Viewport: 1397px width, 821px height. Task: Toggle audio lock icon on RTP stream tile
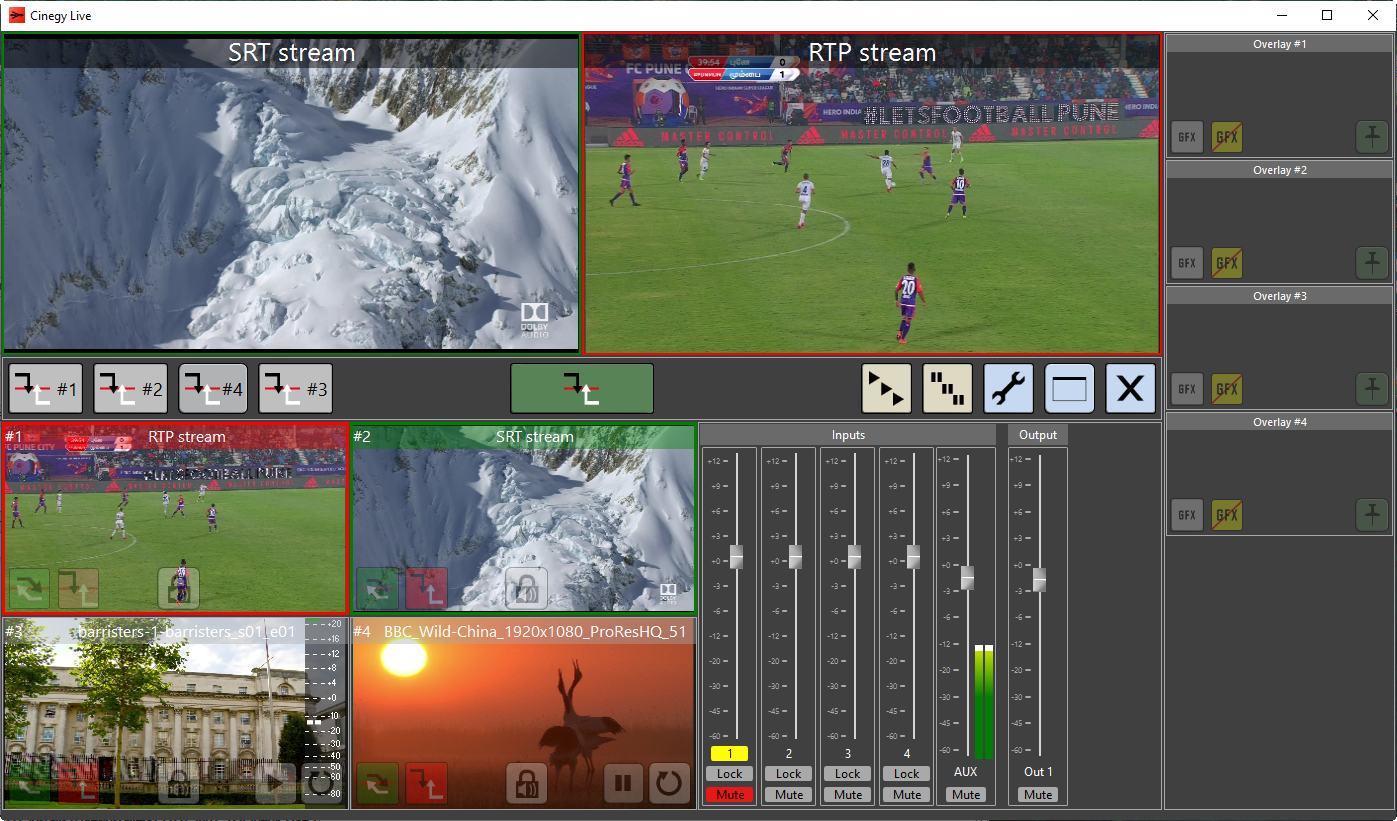179,588
